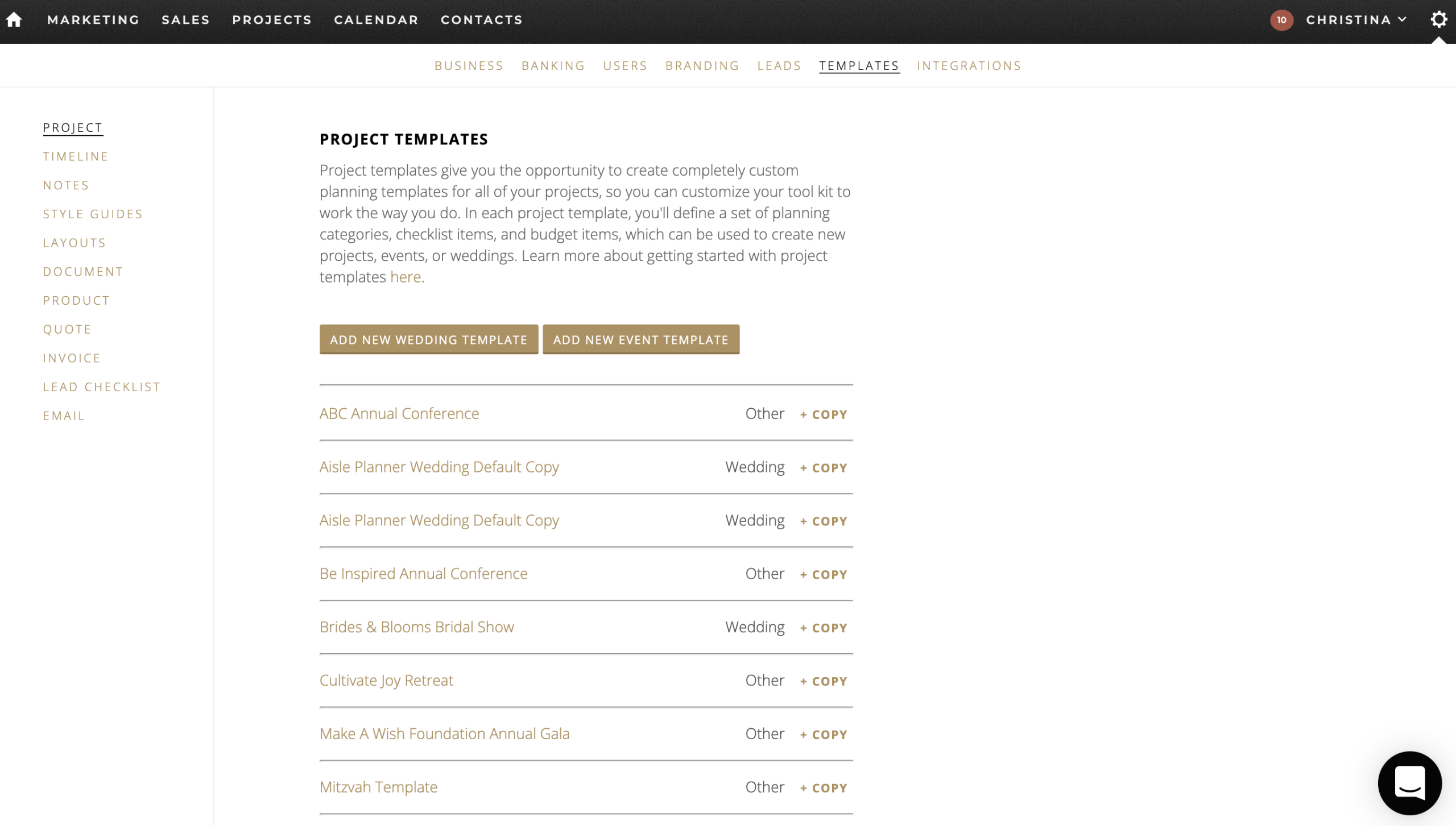The width and height of the screenshot is (1456, 826).
Task: Select the Banking settings section
Action: (x=553, y=65)
